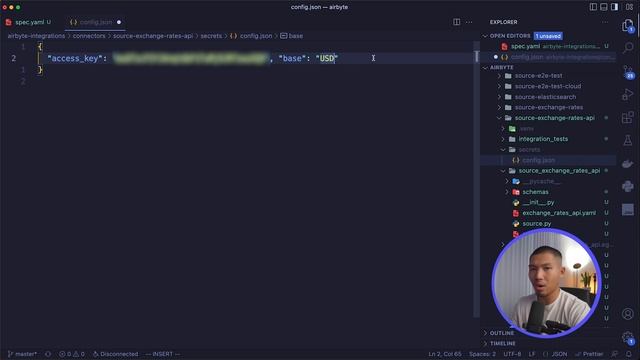Collapse the Open Editors section

[485, 36]
